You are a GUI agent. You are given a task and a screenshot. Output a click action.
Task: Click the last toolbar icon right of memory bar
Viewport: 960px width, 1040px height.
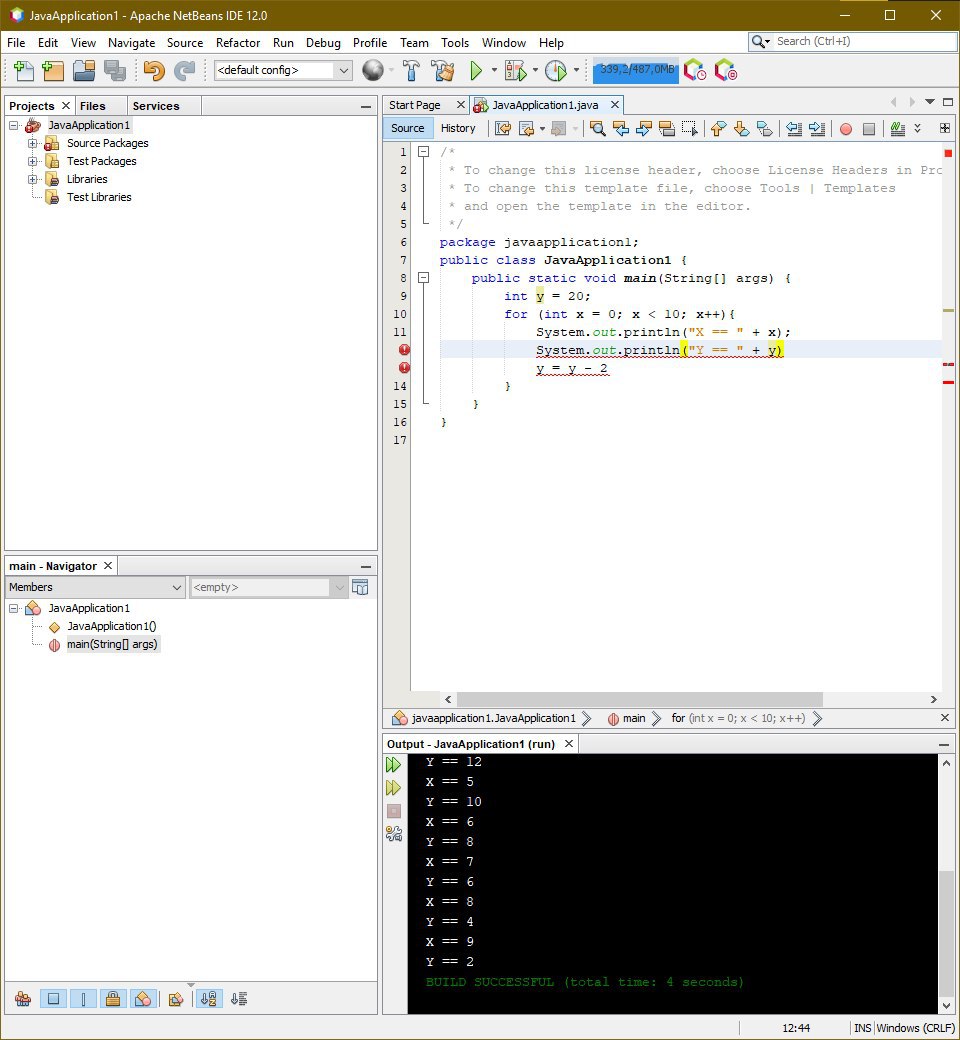726,70
